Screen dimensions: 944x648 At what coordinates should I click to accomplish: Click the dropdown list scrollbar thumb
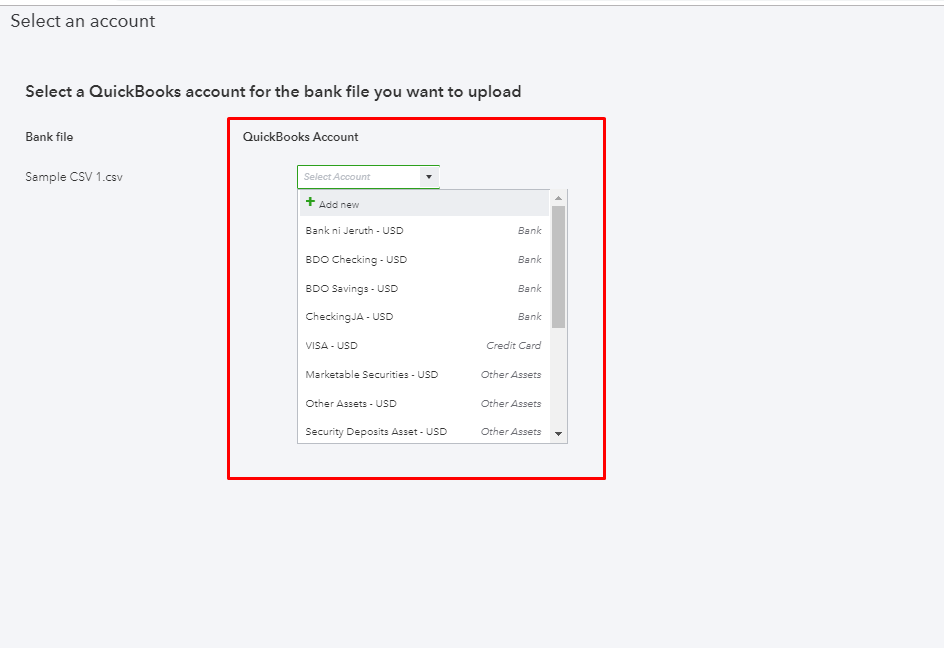click(558, 267)
